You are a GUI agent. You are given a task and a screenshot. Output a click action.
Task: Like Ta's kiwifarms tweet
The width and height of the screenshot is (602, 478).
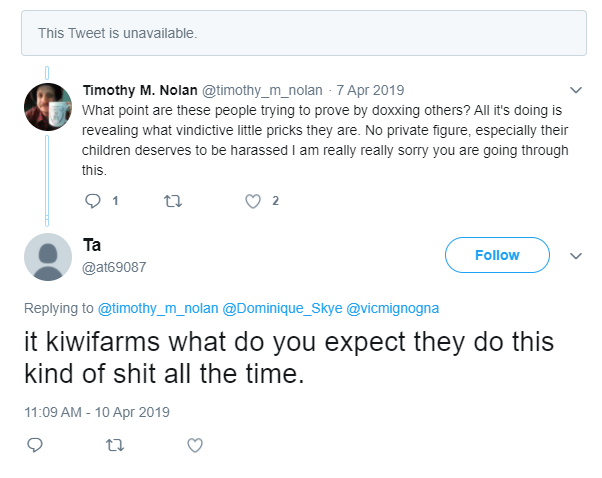click(x=195, y=445)
